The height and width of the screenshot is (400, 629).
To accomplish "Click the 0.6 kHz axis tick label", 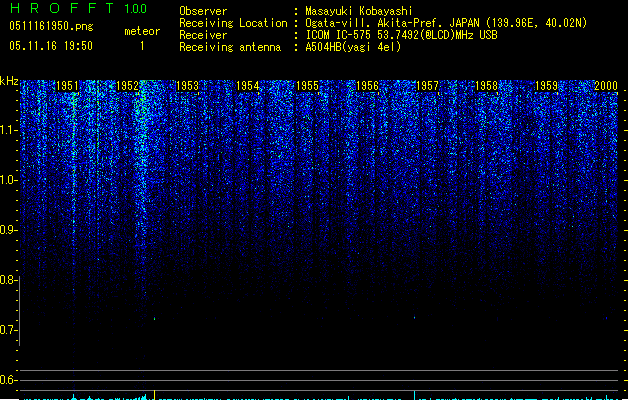I will click(8, 380).
